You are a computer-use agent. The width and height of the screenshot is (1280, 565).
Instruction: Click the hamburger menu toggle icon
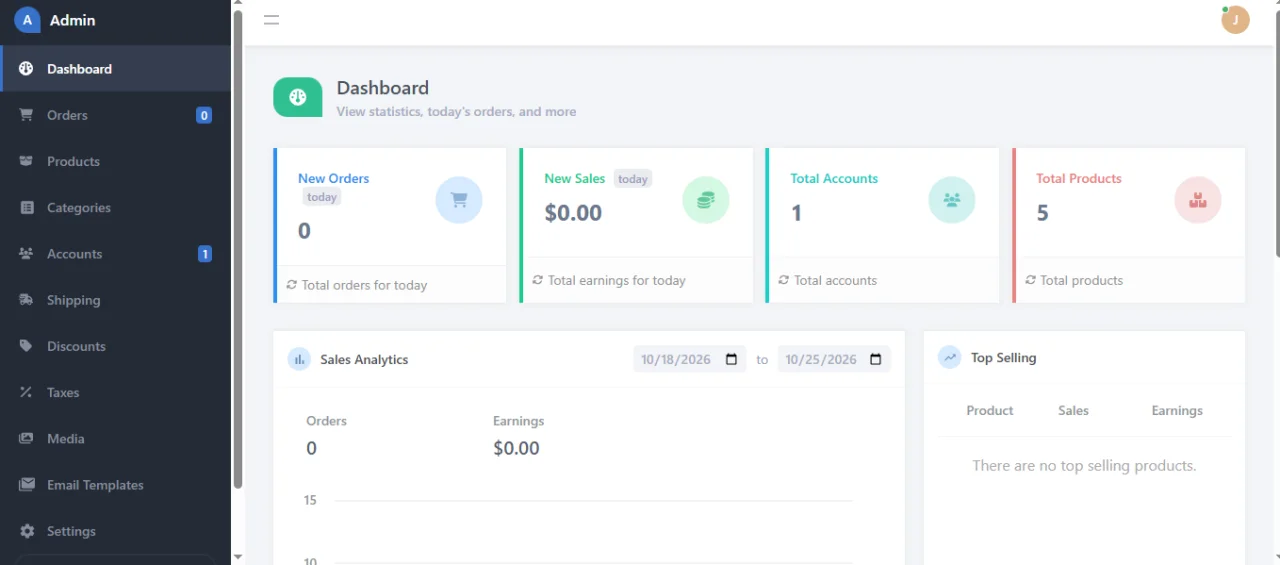click(271, 19)
